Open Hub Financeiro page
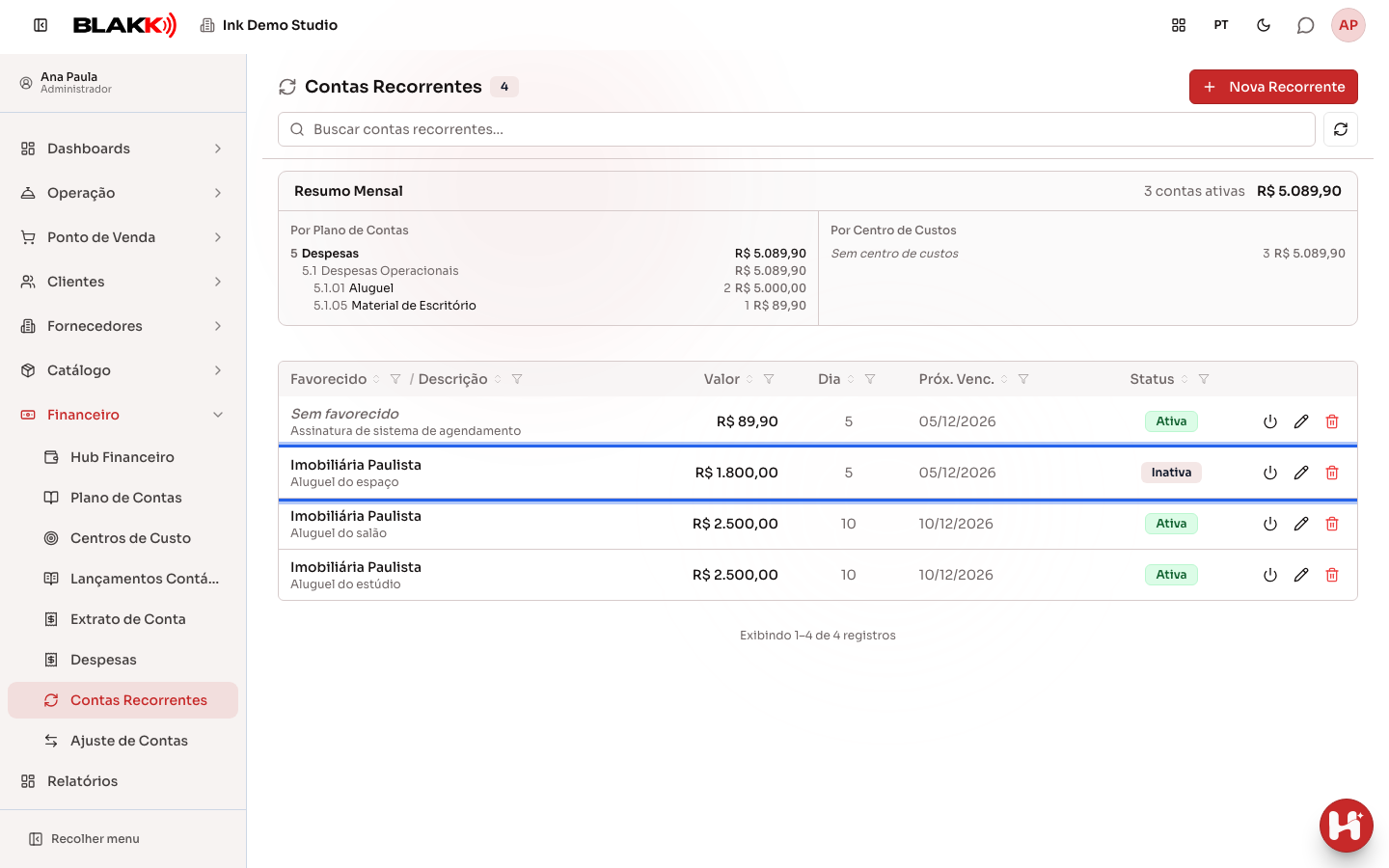 click(123, 457)
